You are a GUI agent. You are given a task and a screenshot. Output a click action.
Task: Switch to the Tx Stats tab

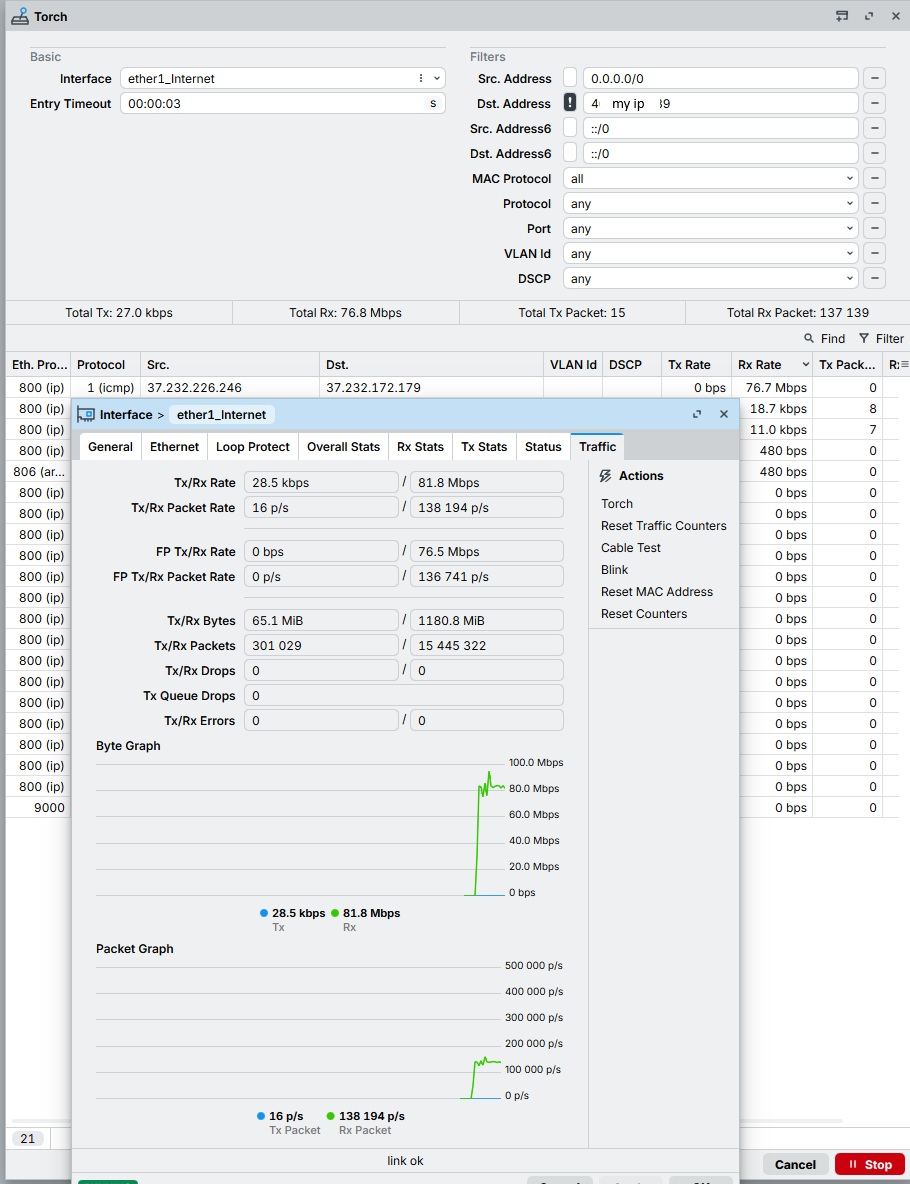coord(484,446)
